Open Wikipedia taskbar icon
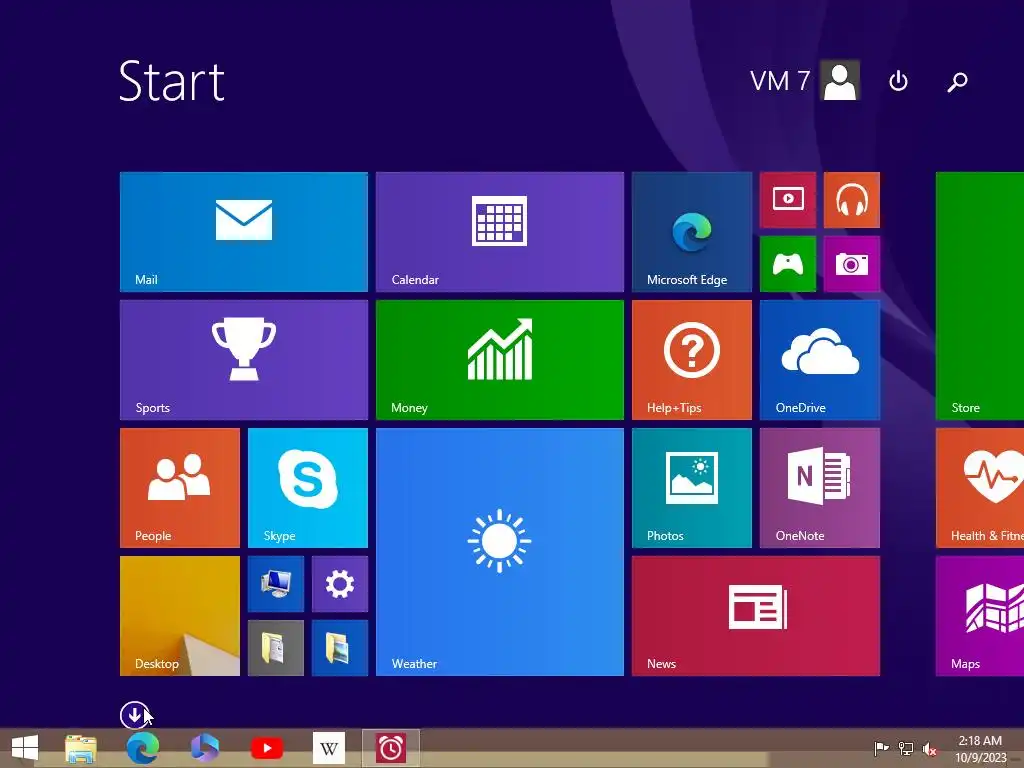 point(328,748)
